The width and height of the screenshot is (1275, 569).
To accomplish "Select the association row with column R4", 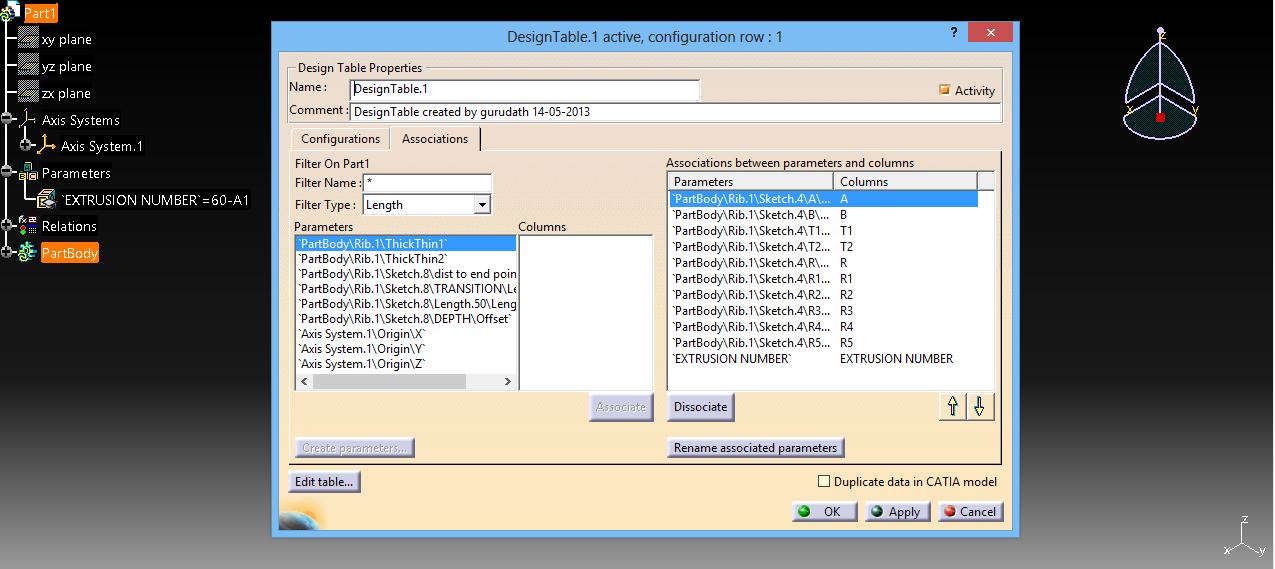I will click(823, 327).
